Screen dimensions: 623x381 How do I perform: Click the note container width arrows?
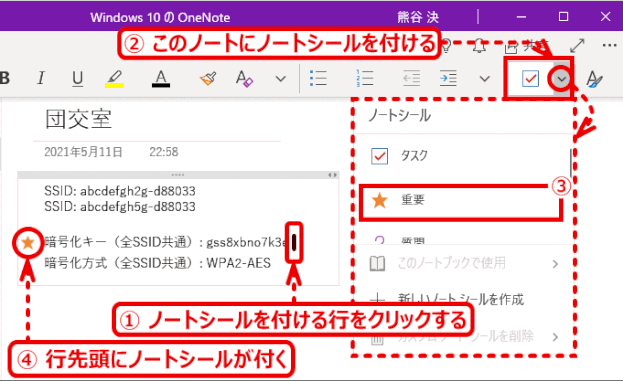pos(332,175)
